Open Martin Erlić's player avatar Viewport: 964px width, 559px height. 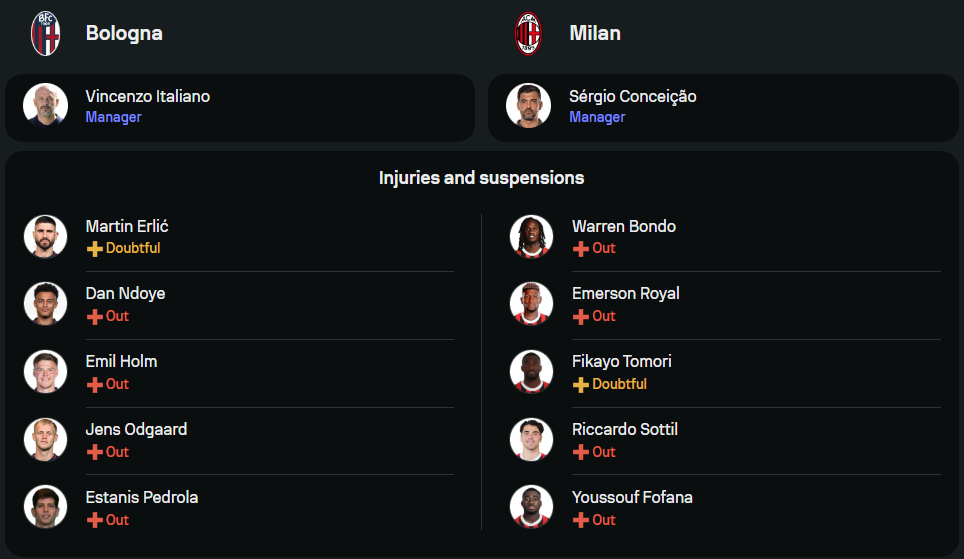click(x=45, y=236)
